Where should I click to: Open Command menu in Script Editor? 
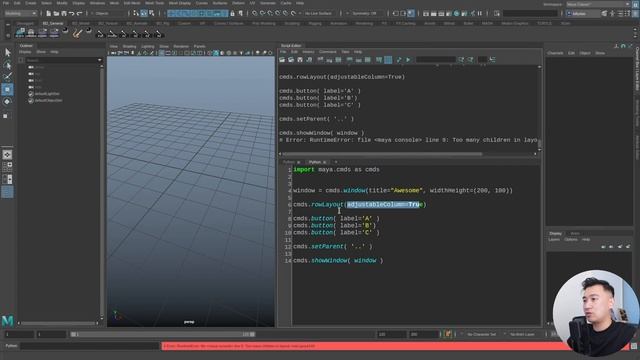pyautogui.click(x=328, y=52)
